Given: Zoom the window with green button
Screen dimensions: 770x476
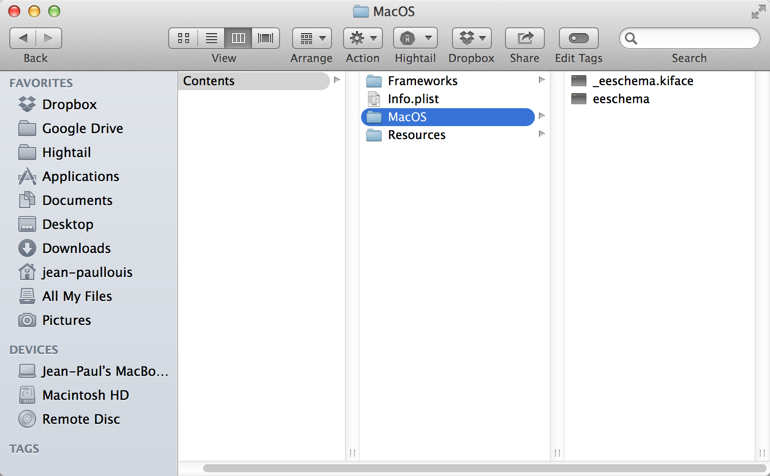Looking at the screenshot, I should pyautogui.click(x=54, y=11).
